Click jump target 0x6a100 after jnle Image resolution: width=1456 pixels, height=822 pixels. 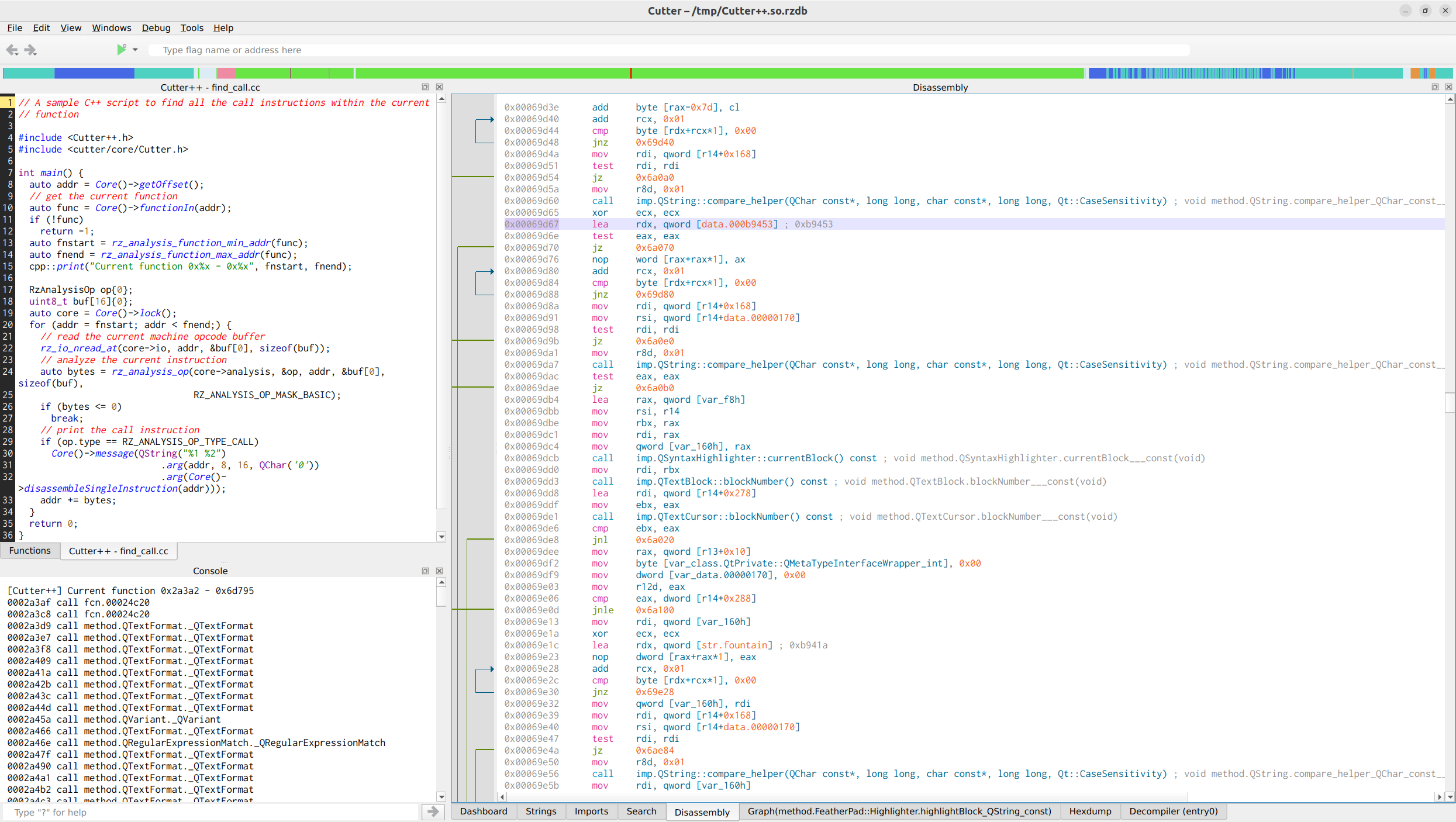(655, 610)
